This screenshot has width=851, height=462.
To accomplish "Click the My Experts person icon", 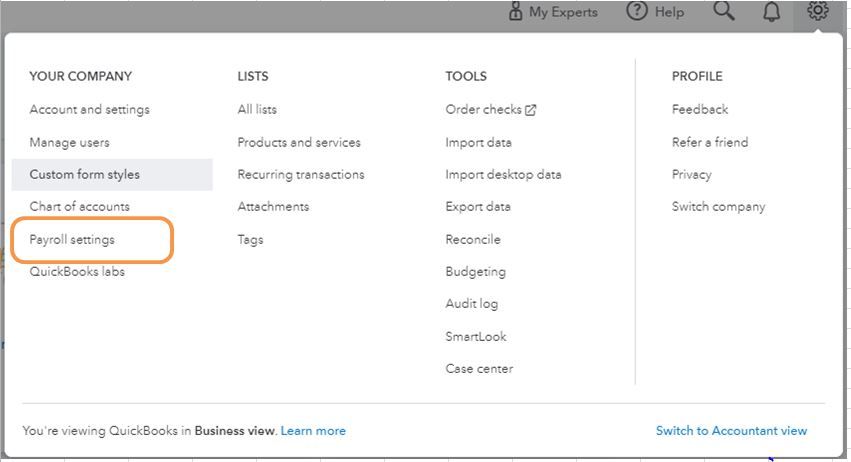I will click(x=515, y=11).
